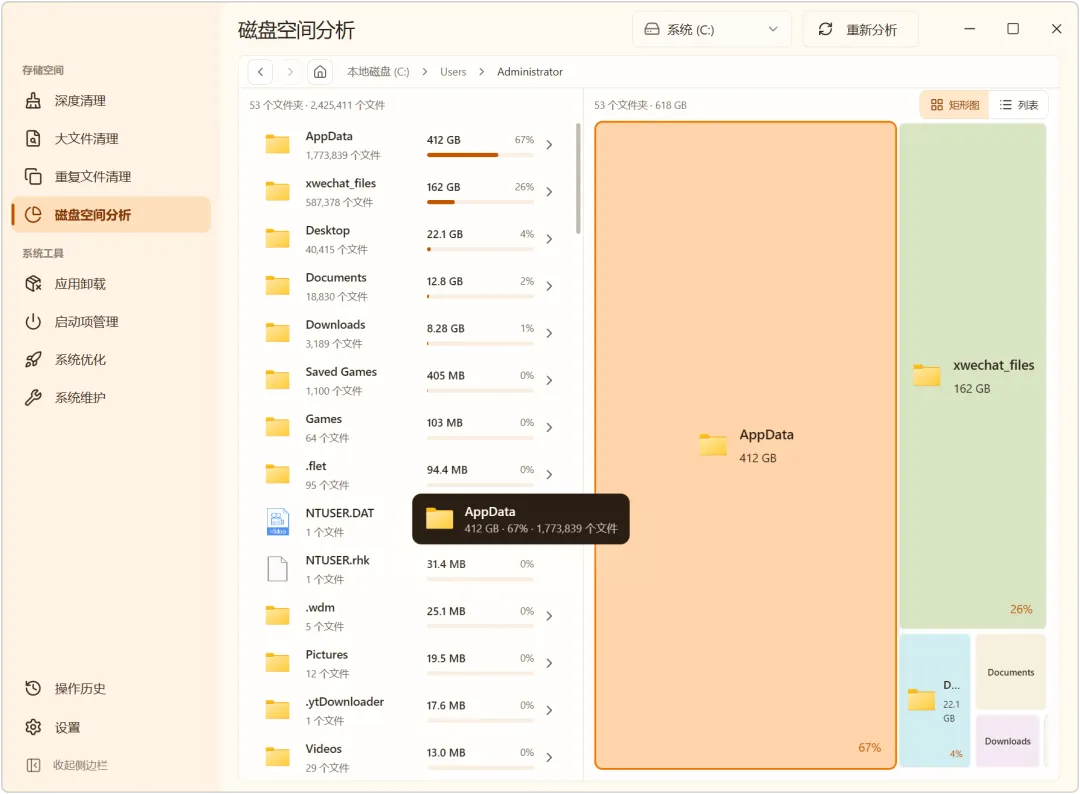1080x794 pixels.
Task: Click Videos folder icon in list
Action: coord(278,757)
